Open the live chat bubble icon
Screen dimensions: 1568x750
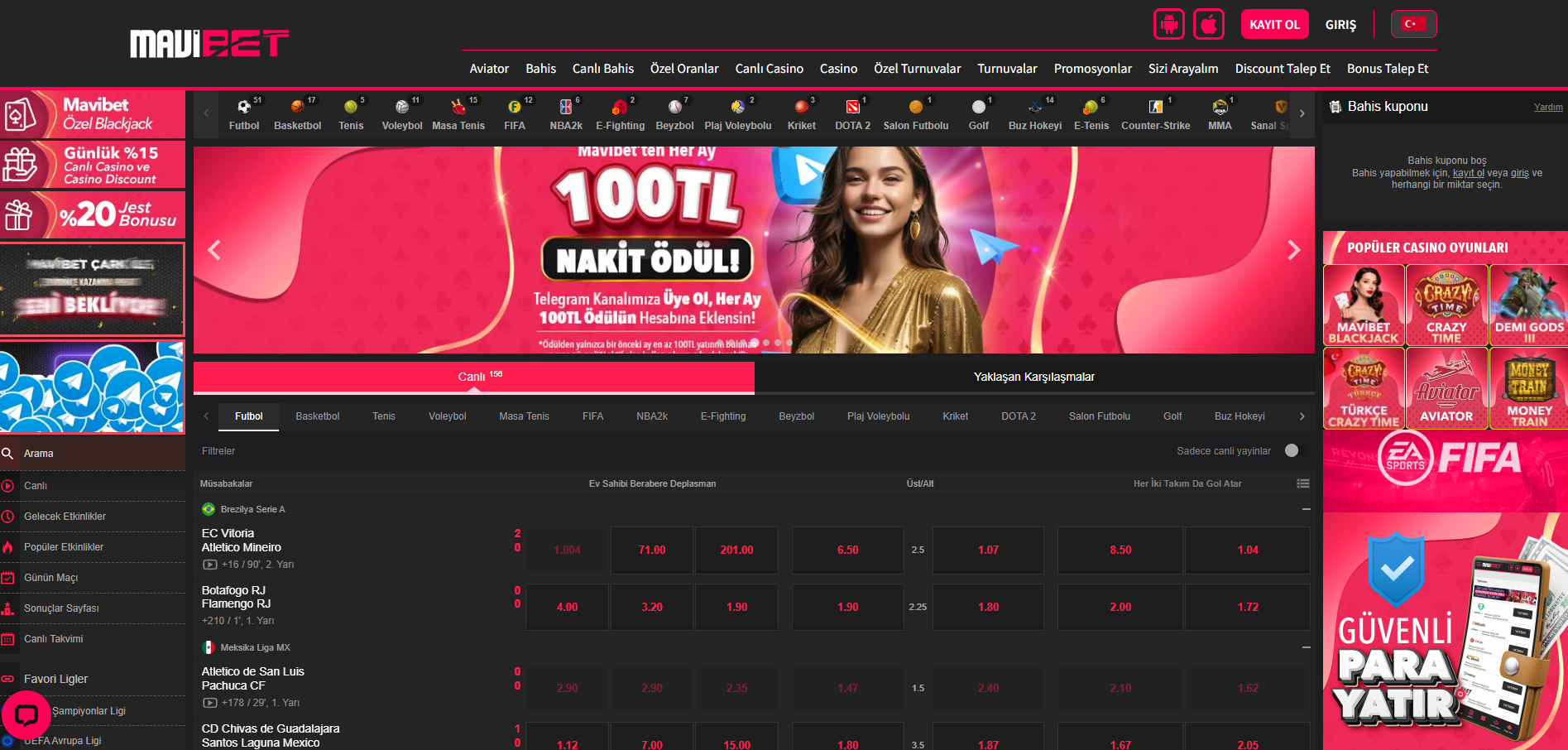click(x=26, y=715)
